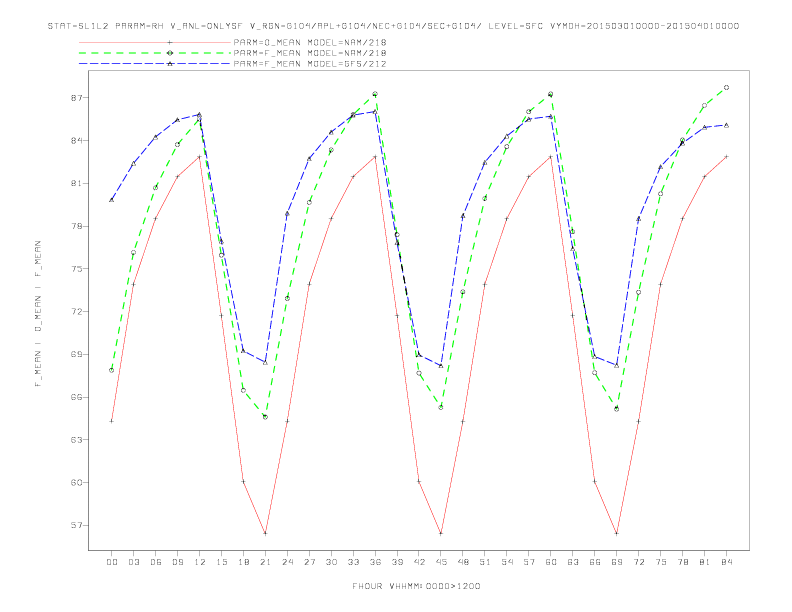Viewport: 792px width, 612px height.
Task: Select legend entry PARM=F_MEAN MODEL=NAM/218
Action: click(x=310, y=53)
